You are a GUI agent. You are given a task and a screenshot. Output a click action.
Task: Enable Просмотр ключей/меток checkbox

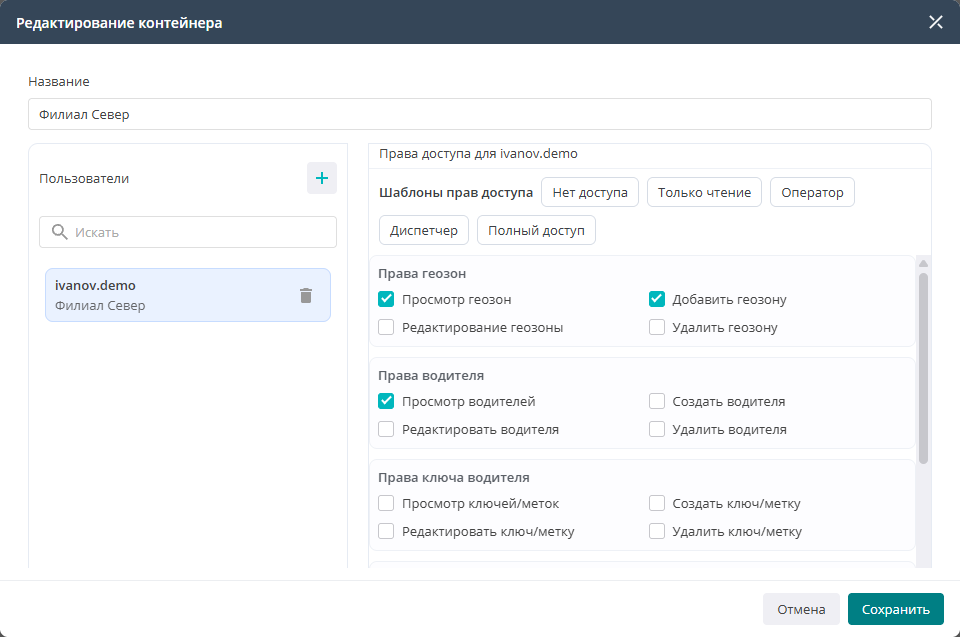coord(386,503)
